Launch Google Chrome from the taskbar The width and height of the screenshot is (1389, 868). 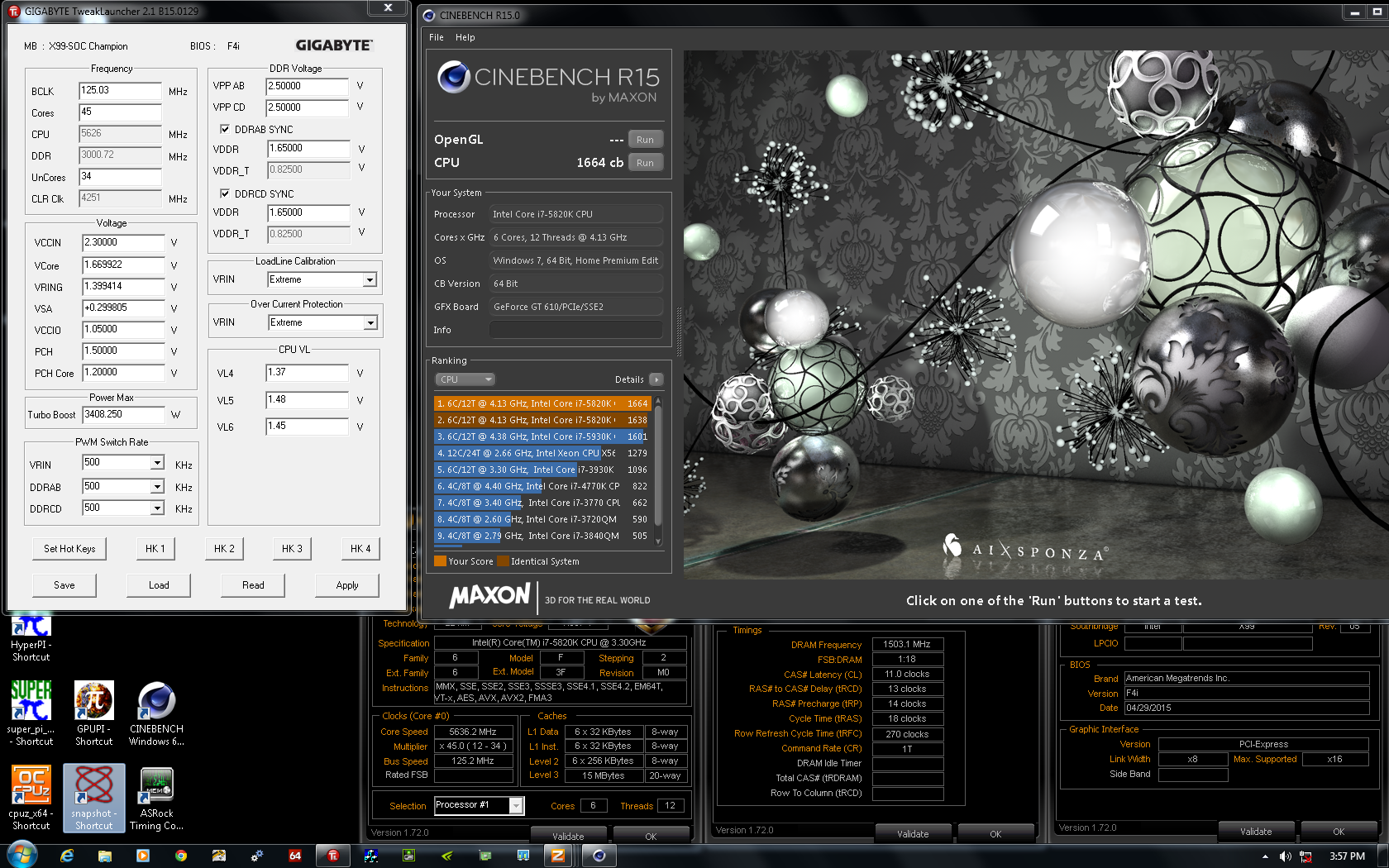click(x=181, y=856)
